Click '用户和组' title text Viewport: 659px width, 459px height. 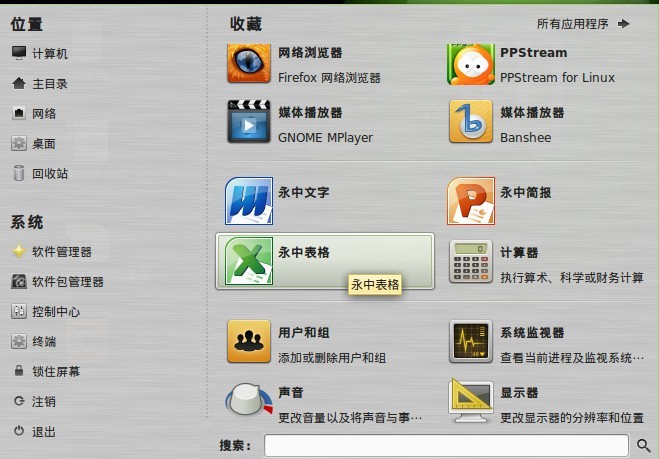[303, 332]
